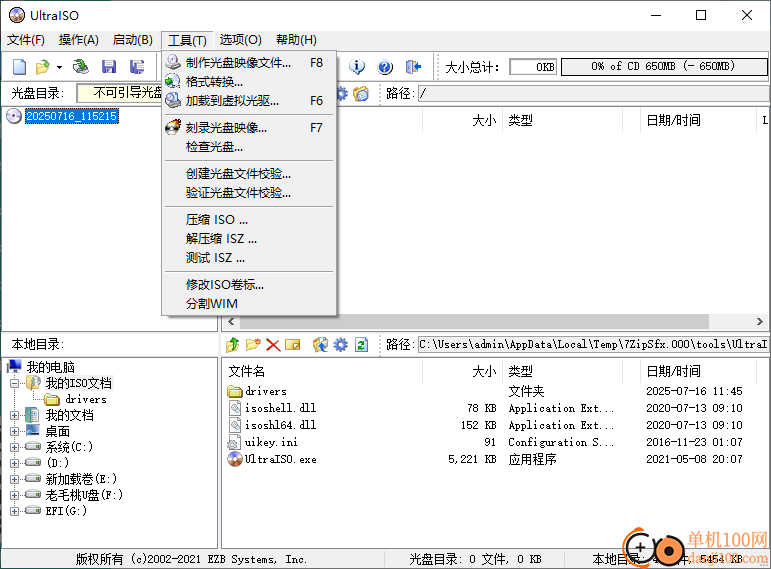Expand the 桌面 tree node
Viewport: 771px width, 569px height.
[x=15, y=431]
